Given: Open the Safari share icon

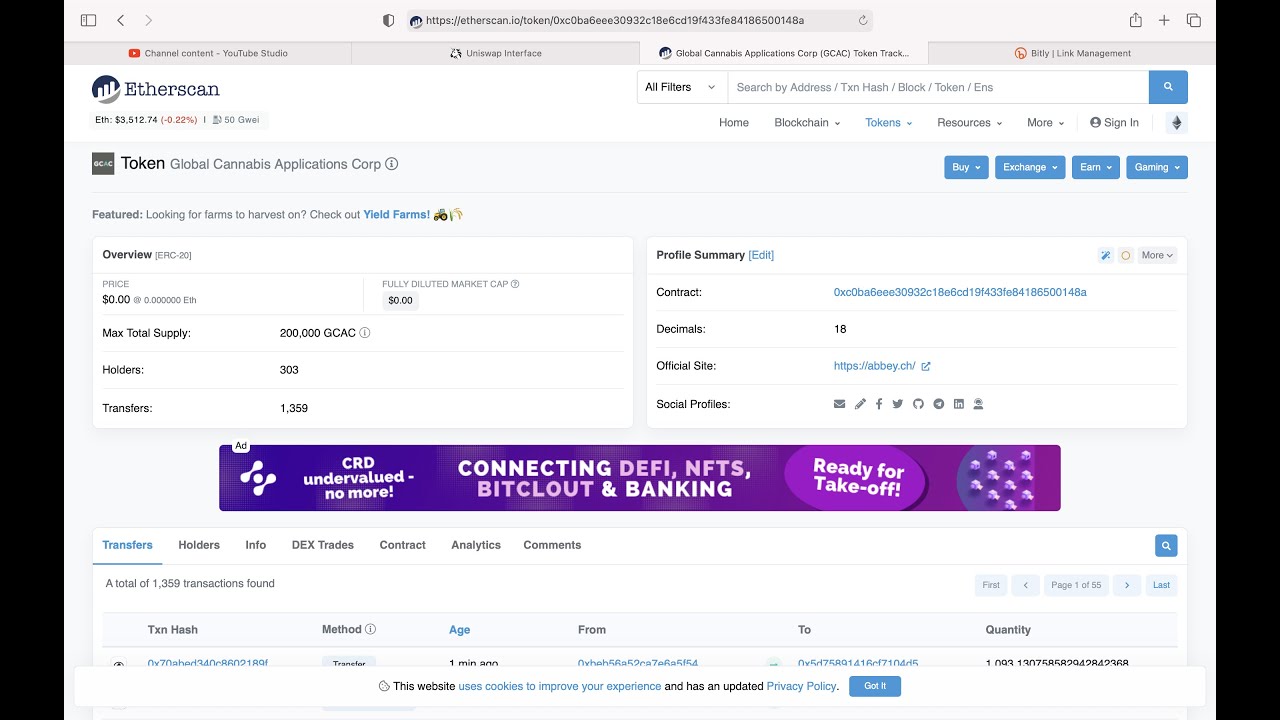Looking at the screenshot, I should [1136, 20].
